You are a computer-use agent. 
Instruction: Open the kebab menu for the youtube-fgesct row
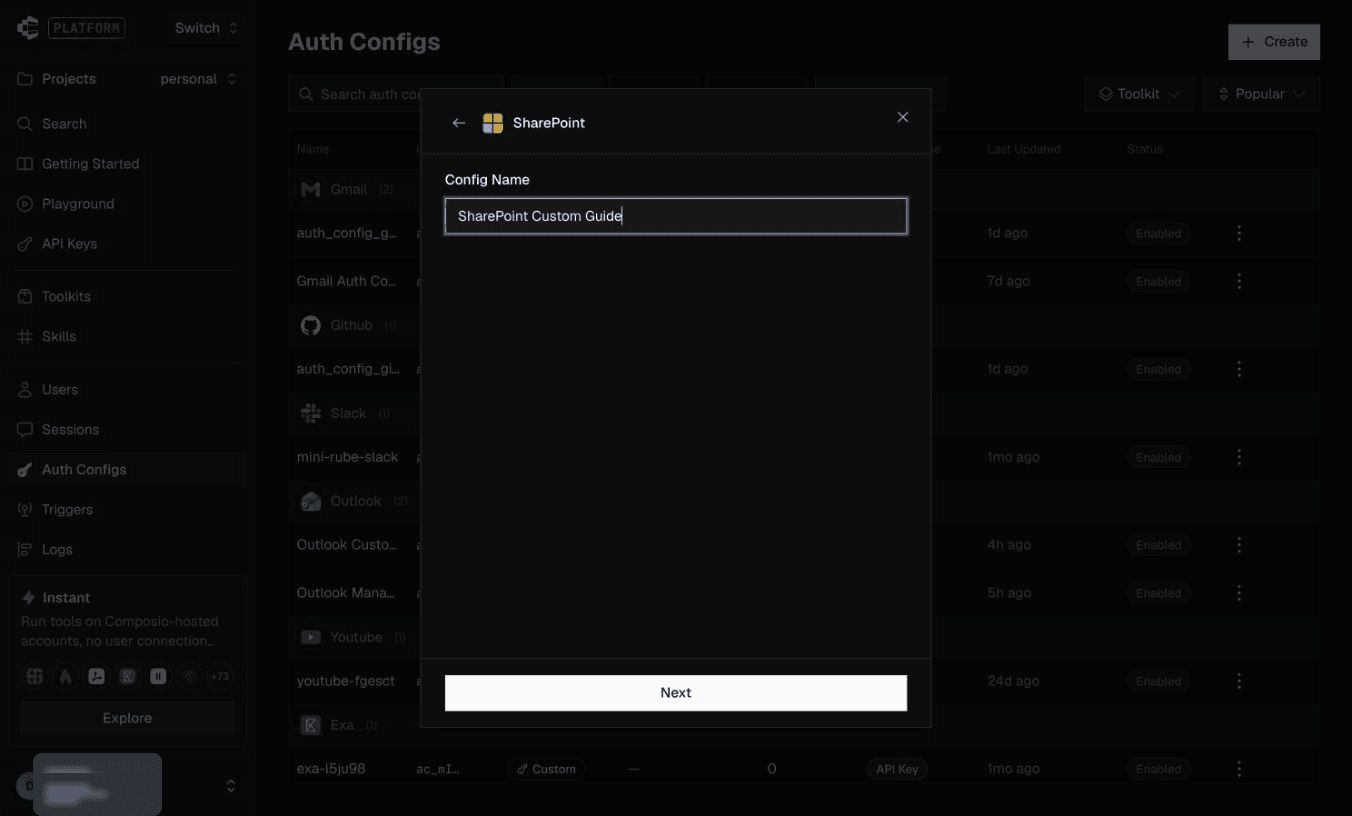pos(1239,681)
